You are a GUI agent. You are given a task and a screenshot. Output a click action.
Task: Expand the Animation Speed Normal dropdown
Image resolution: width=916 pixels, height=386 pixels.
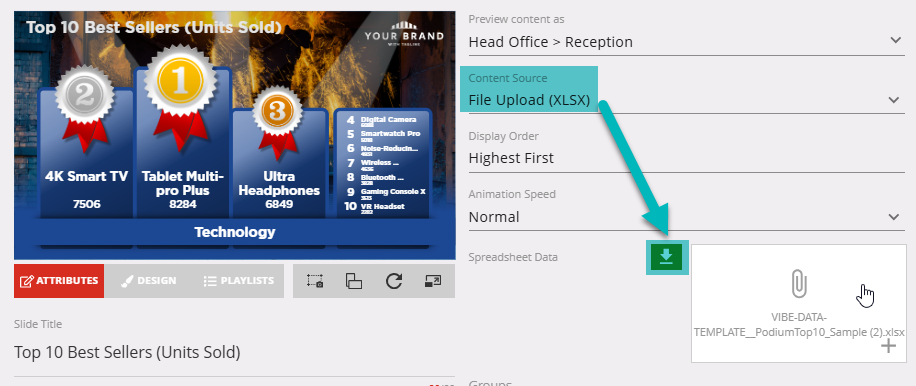686,217
